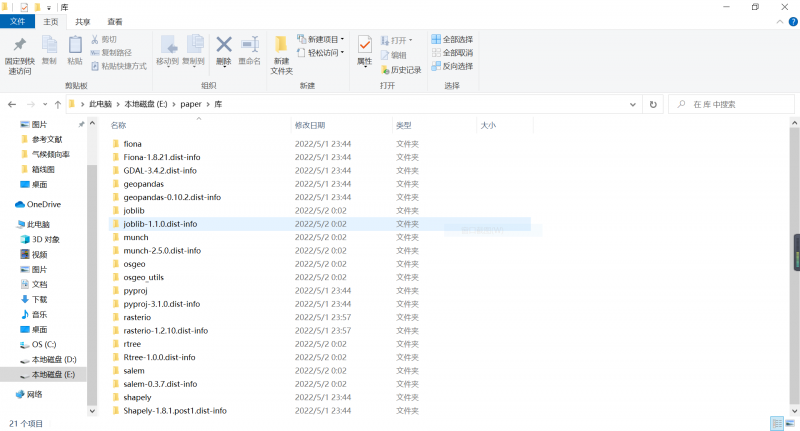Refresh the folder with the address bar button
800x431 pixels.
653,104
